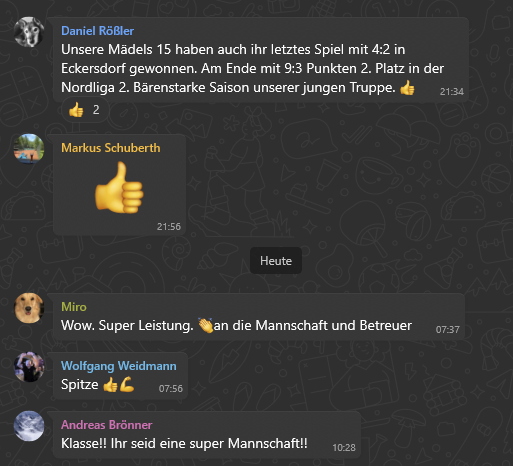Click the Heute date separator
Image resolution: width=513 pixels, height=466 pixels.
click(276, 261)
